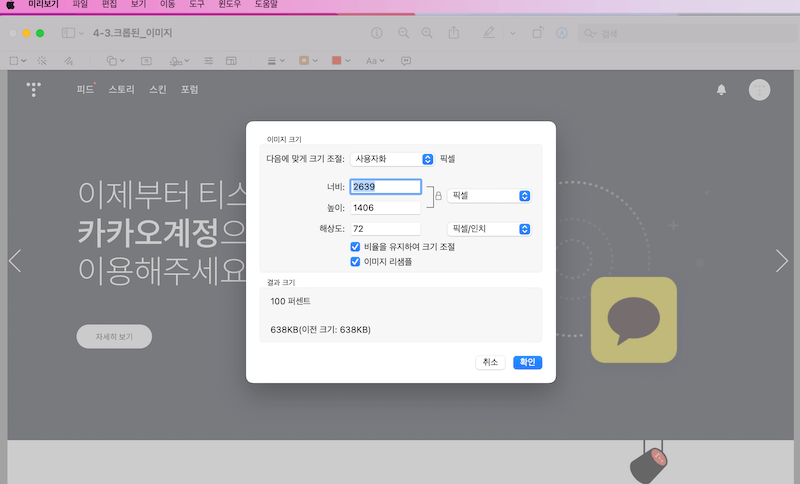The width and height of the screenshot is (800, 484).
Task: Click the 취소 cancel button
Action: (x=490, y=362)
